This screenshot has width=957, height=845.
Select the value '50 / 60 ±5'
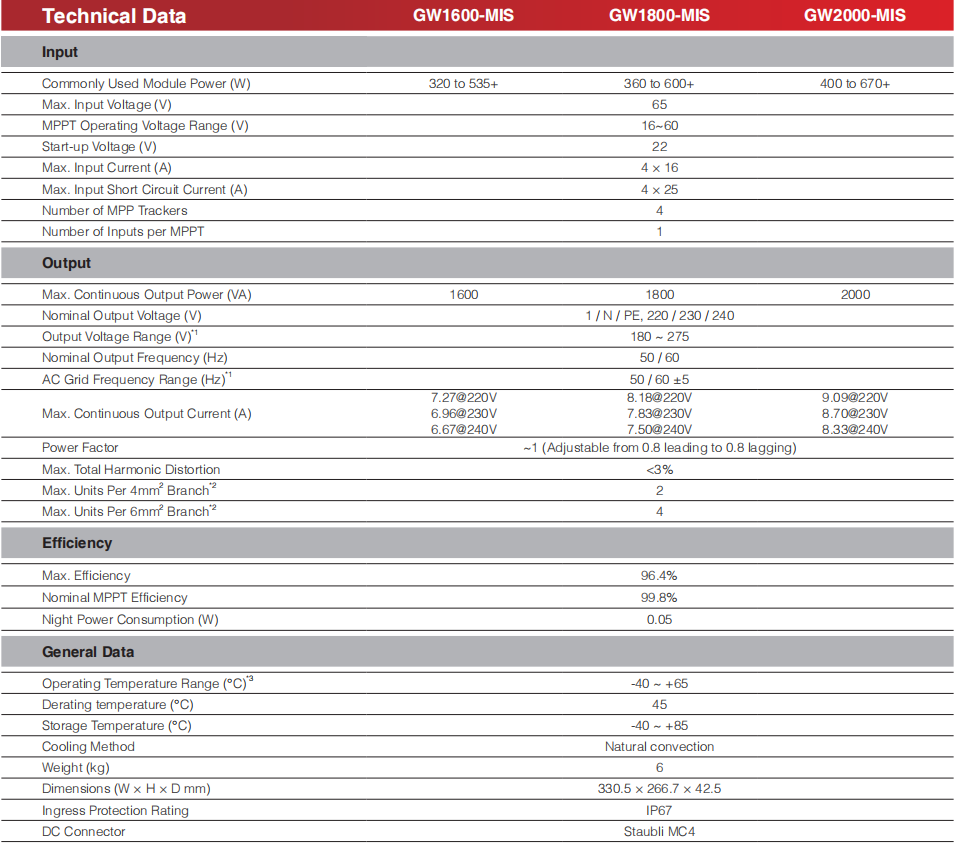coord(659,380)
